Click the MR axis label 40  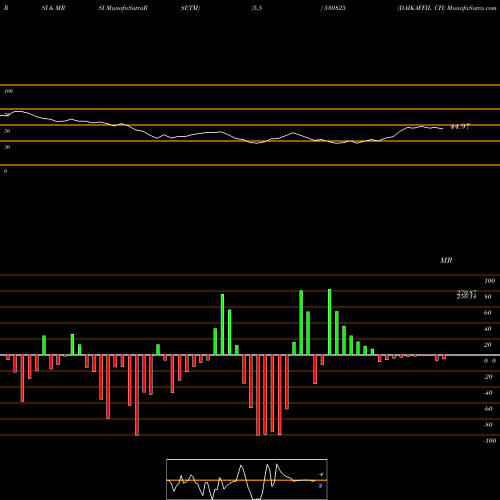coord(488,329)
